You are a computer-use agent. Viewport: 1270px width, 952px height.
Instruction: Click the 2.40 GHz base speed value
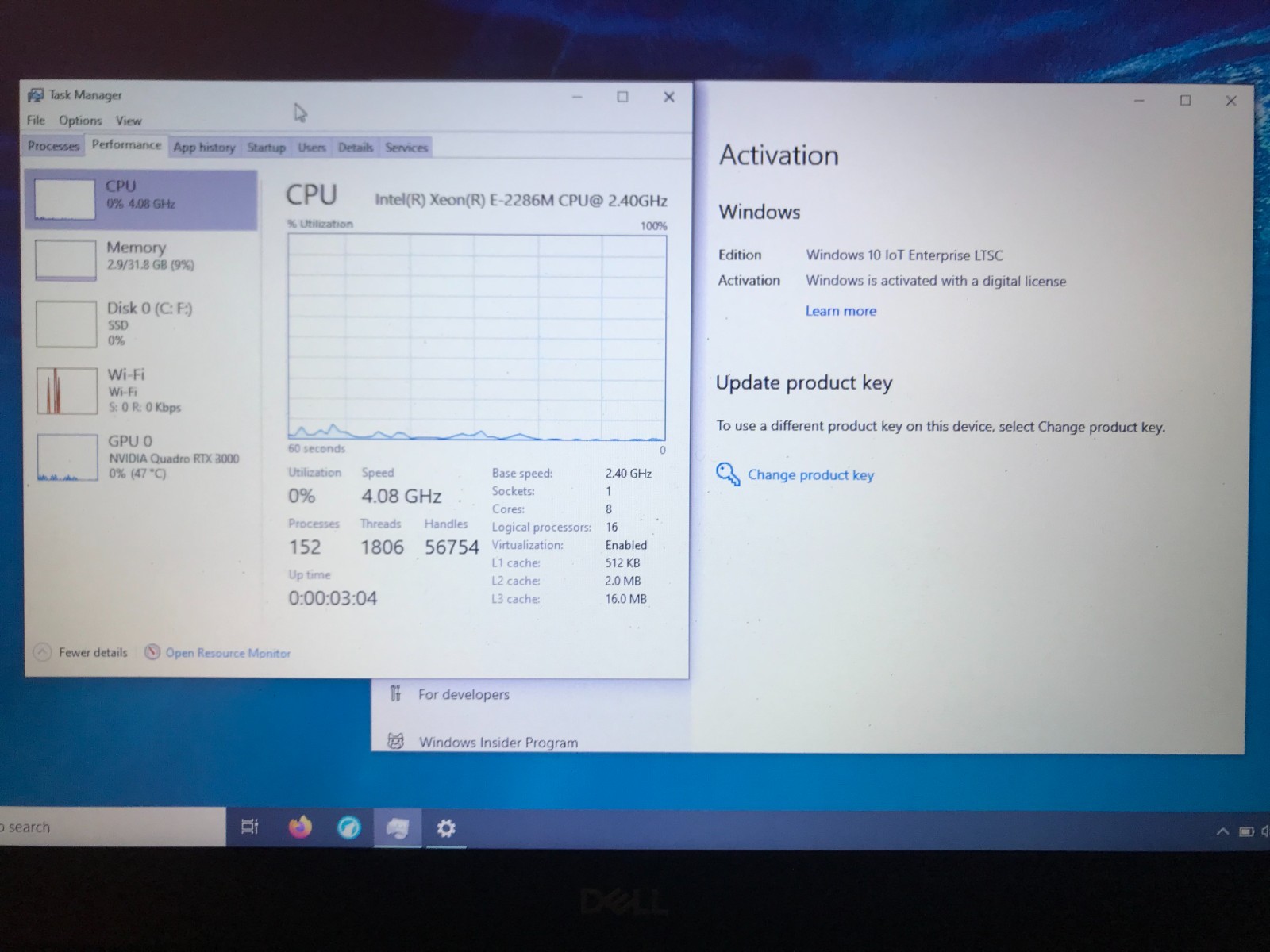[x=628, y=473]
